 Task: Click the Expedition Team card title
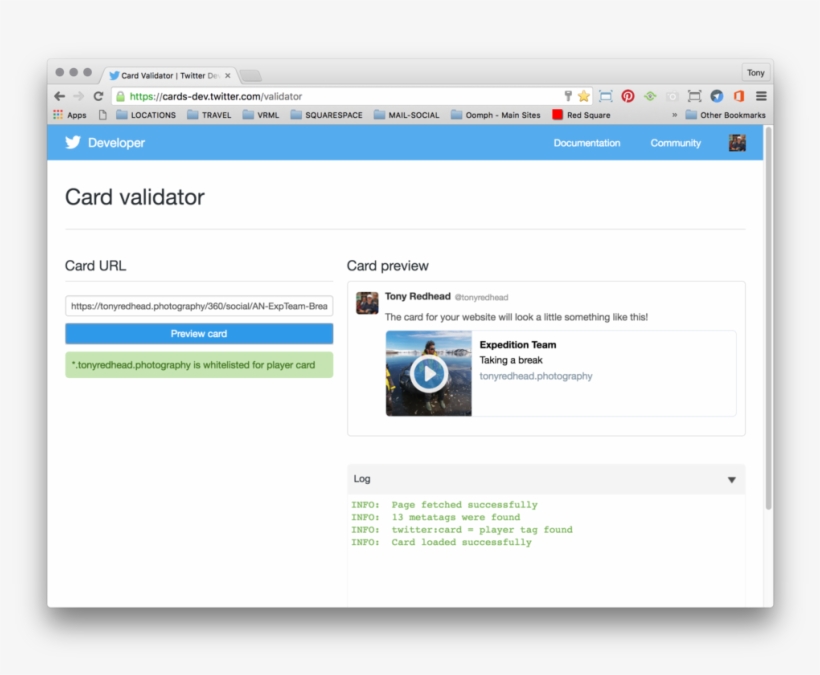click(518, 345)
